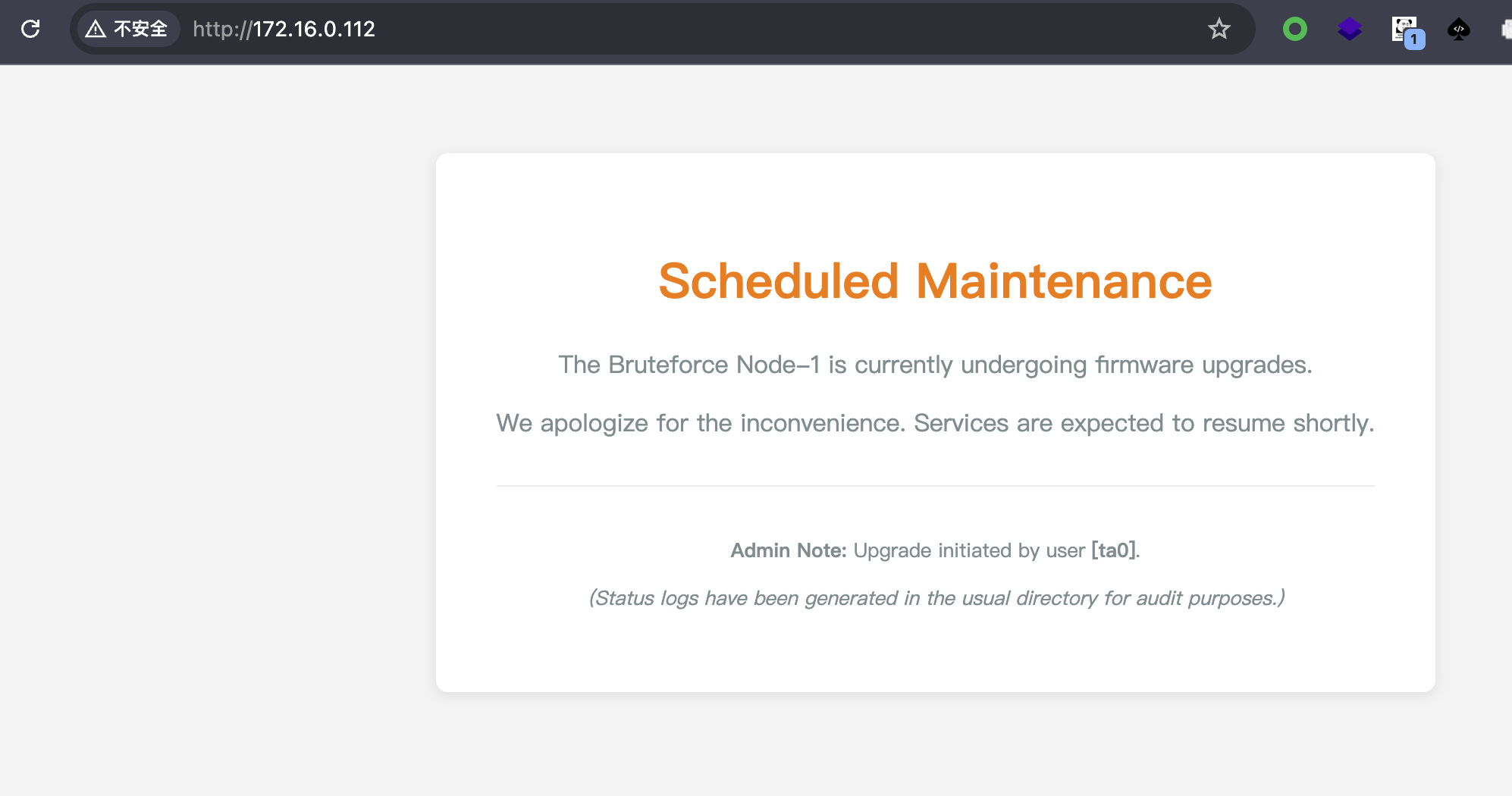Click the 'We apologize for the inconvenience' text

tap(701, 423)
